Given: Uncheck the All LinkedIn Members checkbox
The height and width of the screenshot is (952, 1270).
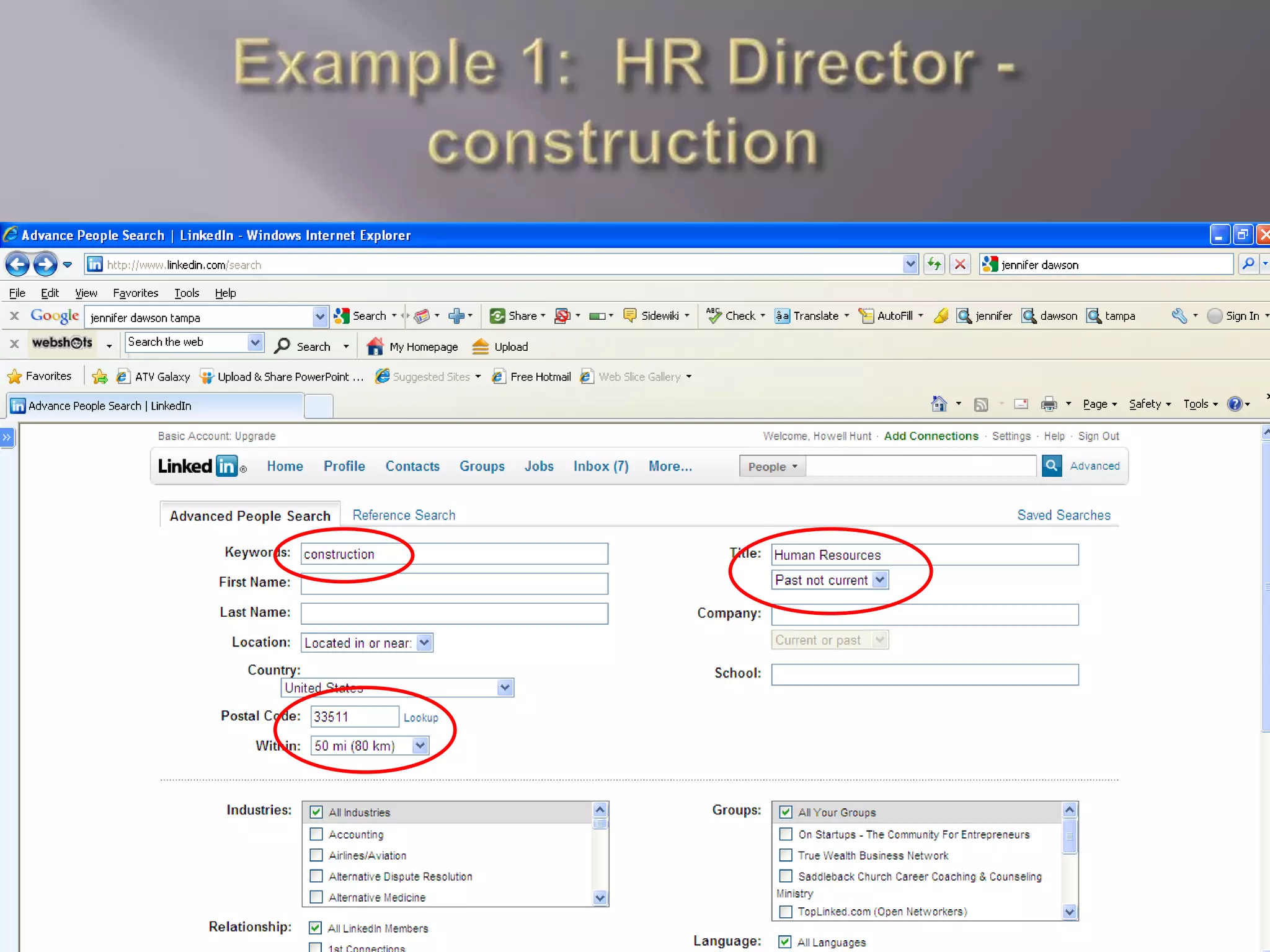Looking at the screenshot, I should click(315, 928).
